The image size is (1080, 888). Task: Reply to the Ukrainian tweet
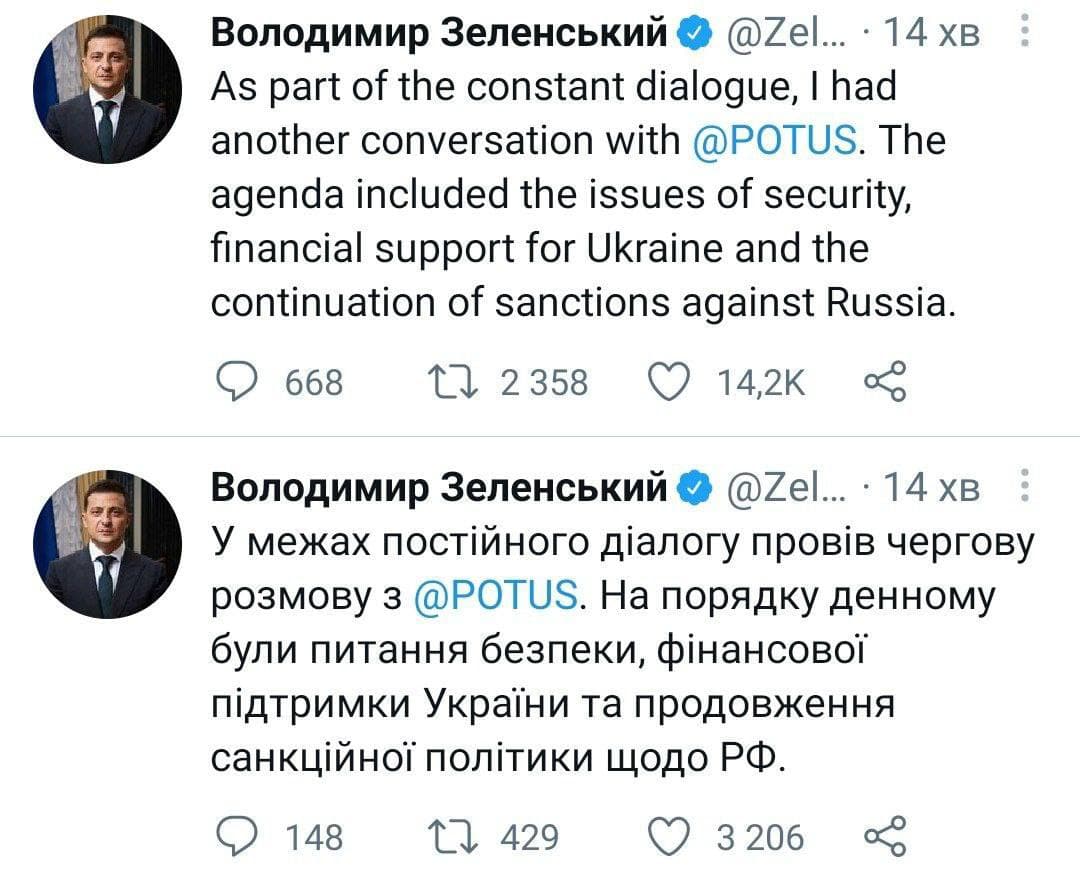237,836
